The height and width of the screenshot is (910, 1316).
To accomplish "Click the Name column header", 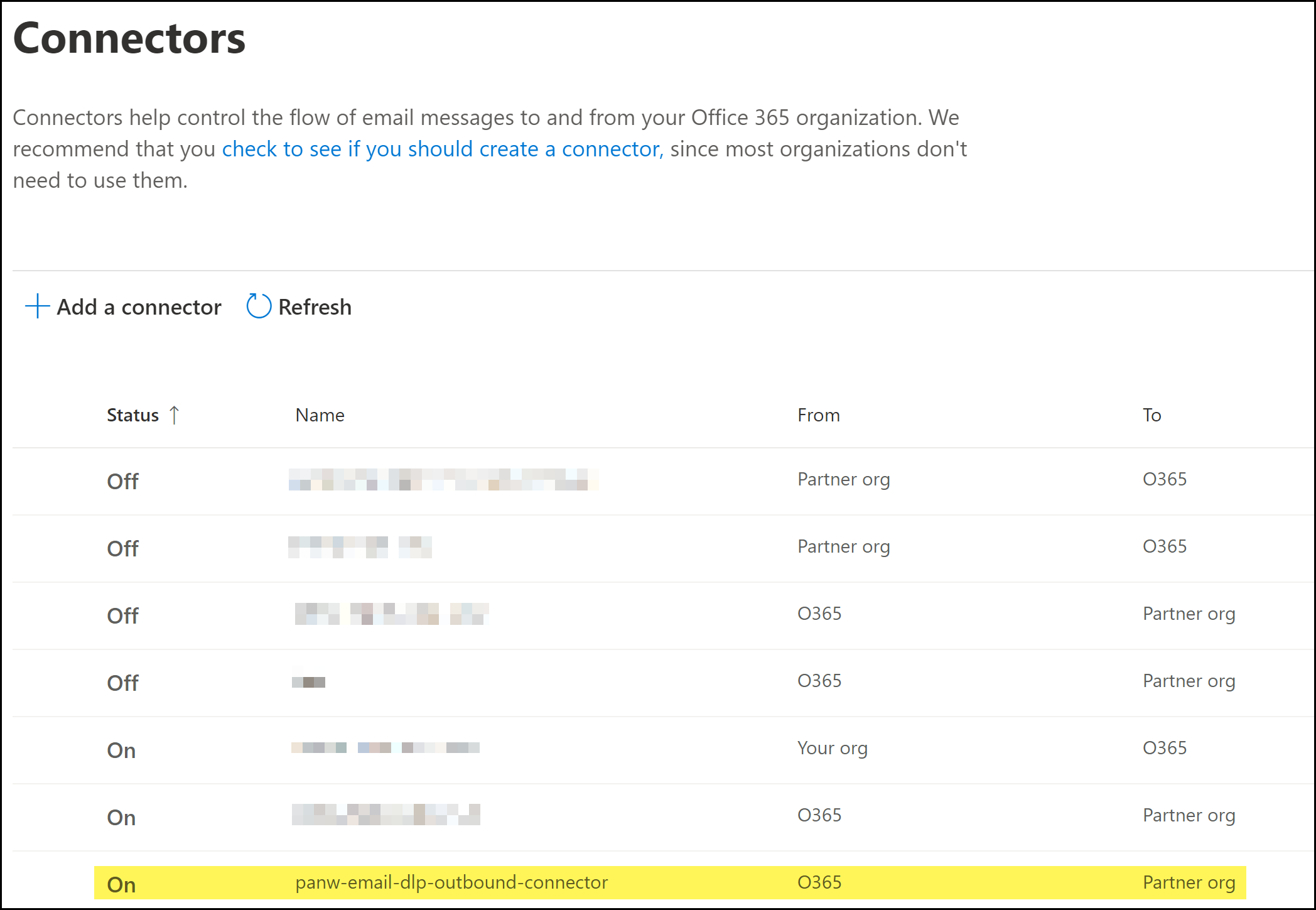I will pos(320,415).
